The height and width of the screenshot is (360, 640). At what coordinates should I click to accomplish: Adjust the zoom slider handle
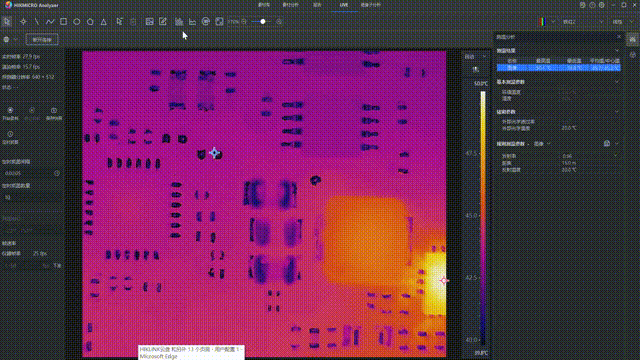(263, 22)
